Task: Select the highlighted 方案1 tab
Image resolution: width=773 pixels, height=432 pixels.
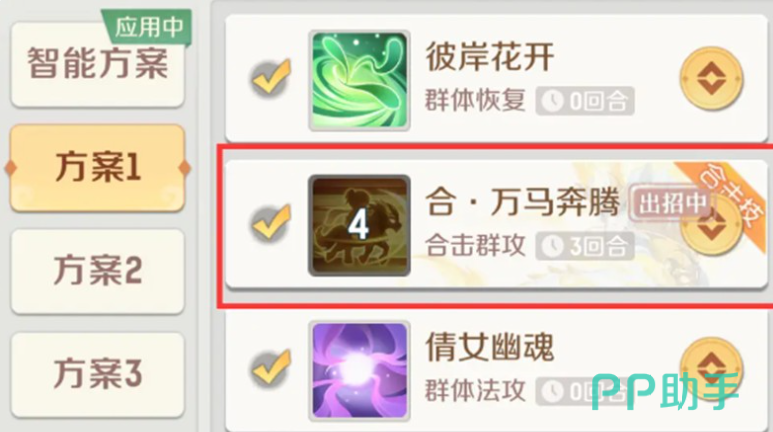Action: point(98,168)
